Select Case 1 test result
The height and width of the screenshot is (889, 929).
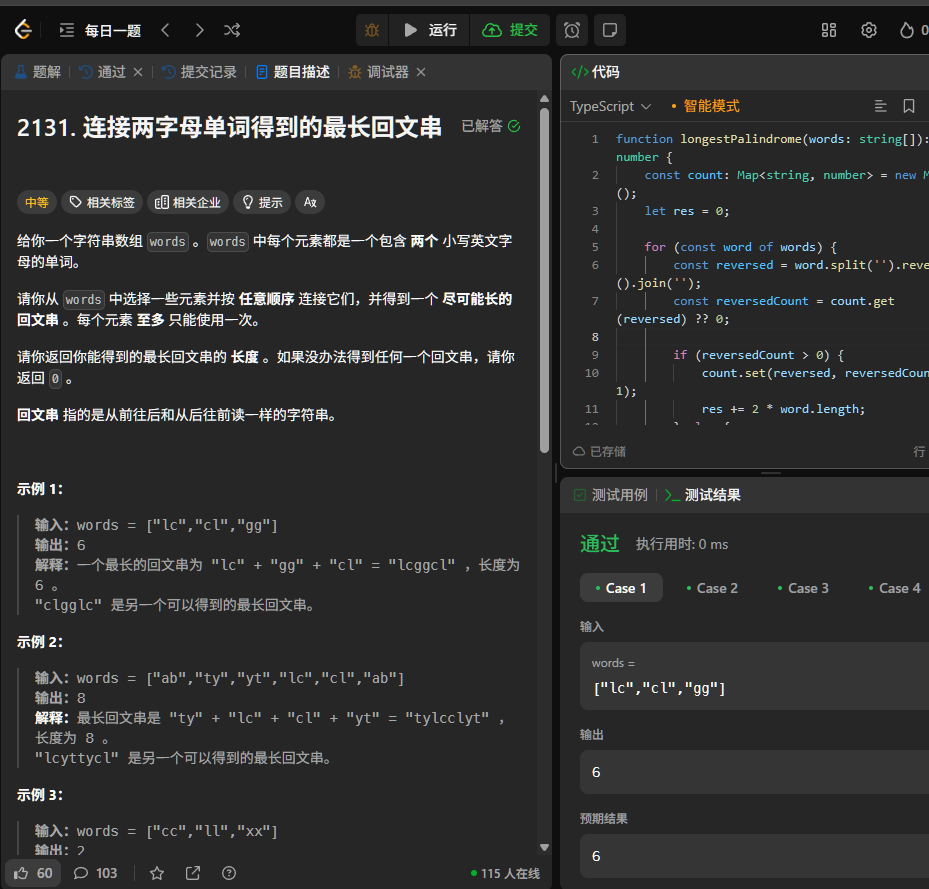(621, 588)
